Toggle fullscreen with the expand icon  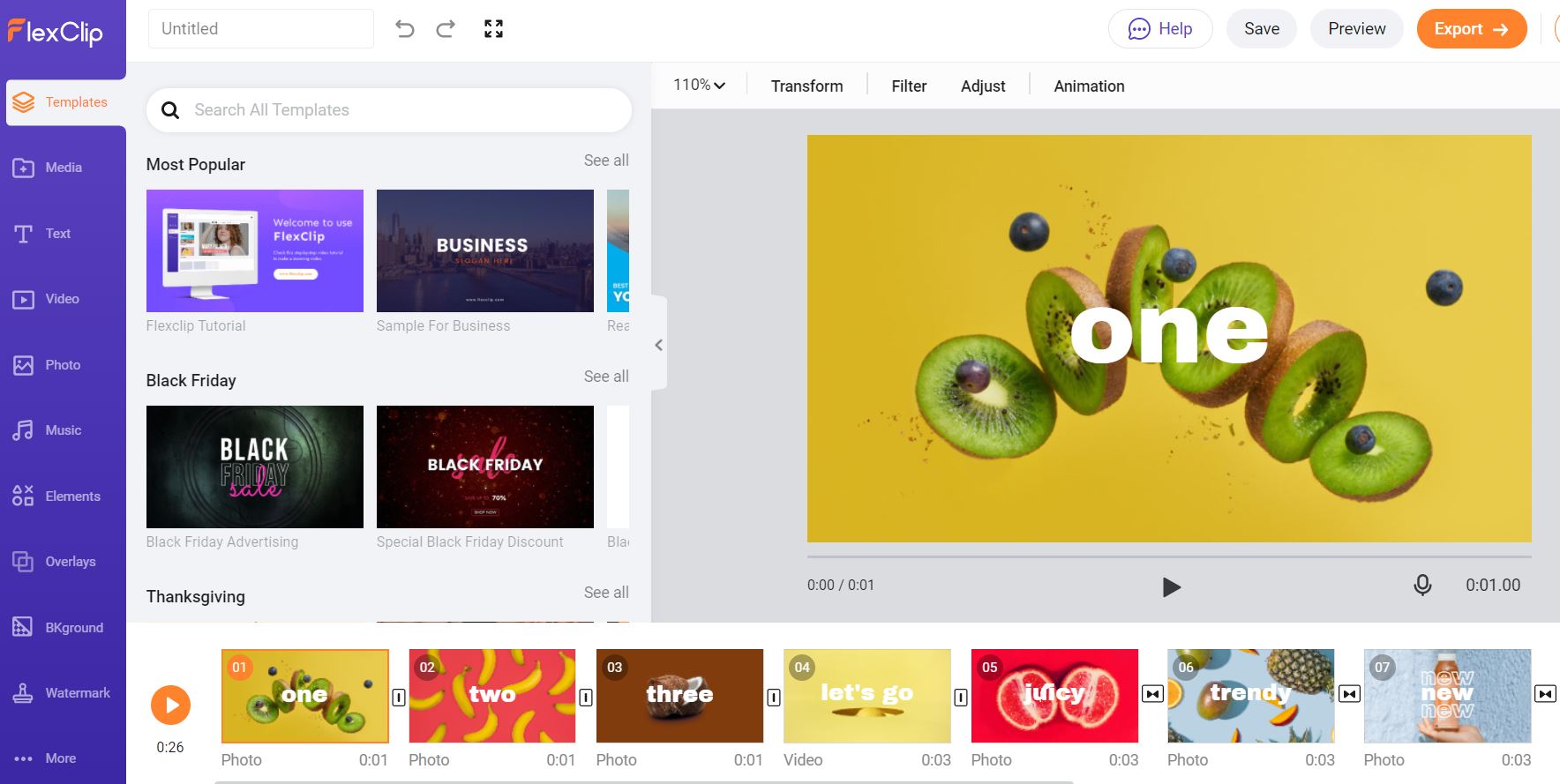[x=493, y=29]
